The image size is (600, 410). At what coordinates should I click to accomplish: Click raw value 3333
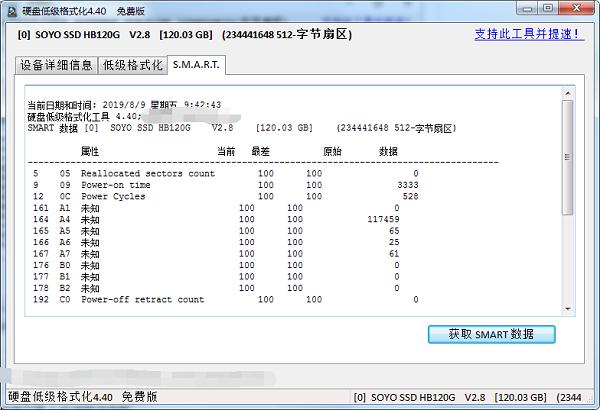click(408, 185)
